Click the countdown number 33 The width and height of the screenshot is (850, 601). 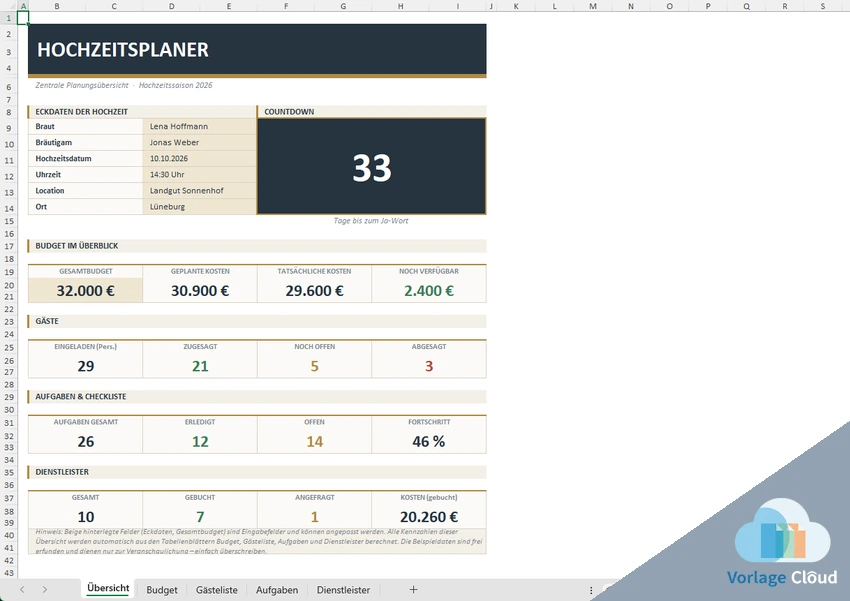(x=372, y=167)
